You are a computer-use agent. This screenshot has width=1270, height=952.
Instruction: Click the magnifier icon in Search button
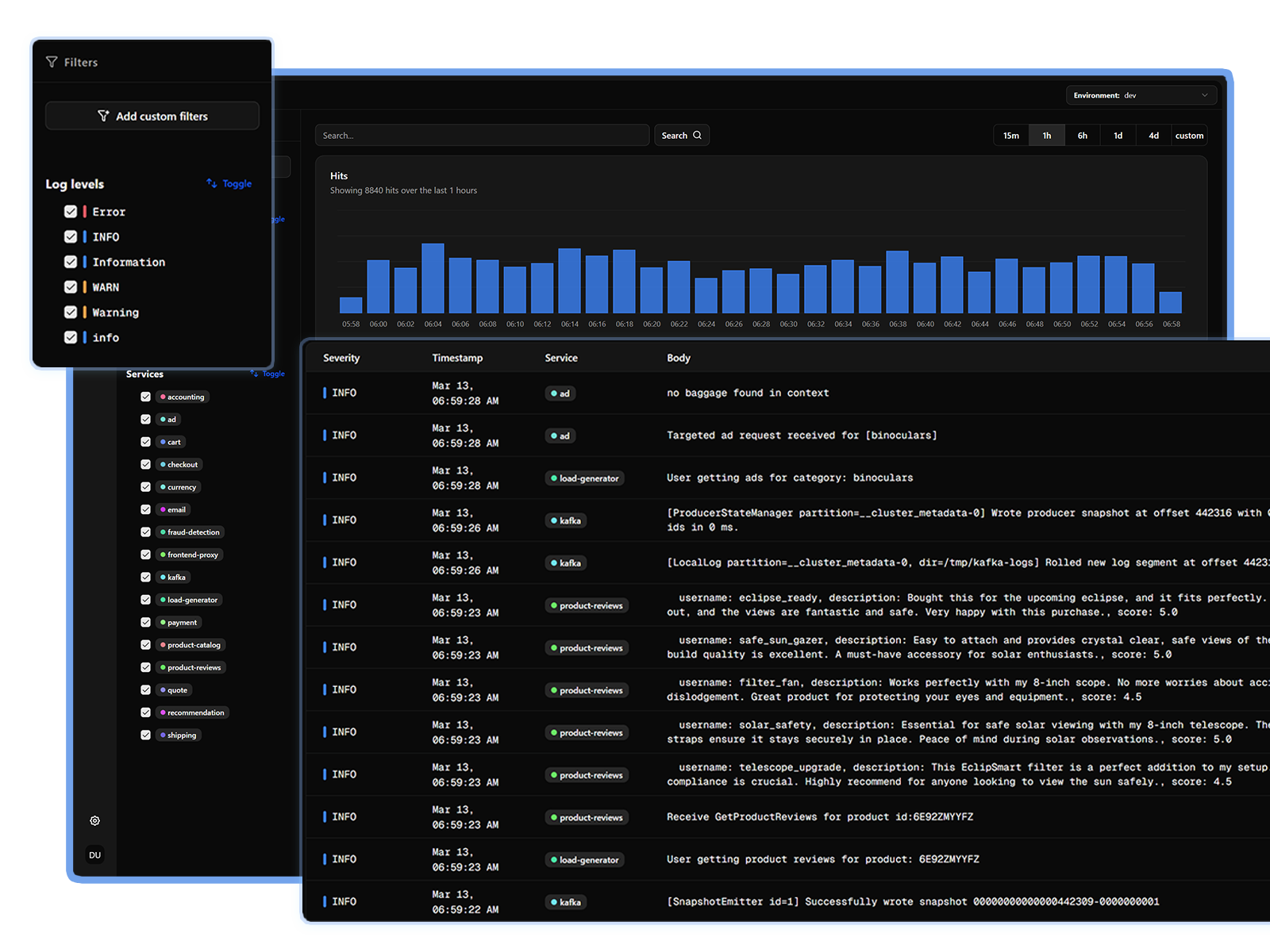pyautogui.click(x=698, y=136)
